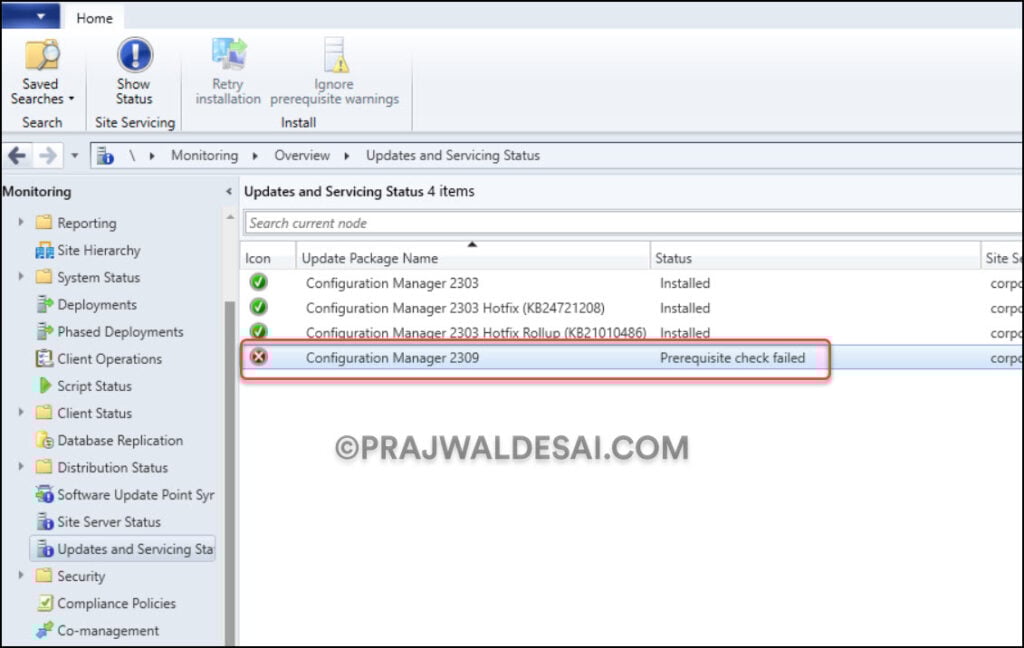Click the Compliance Policies node icon
The image size is (1024, 648).
click(44, 602)
